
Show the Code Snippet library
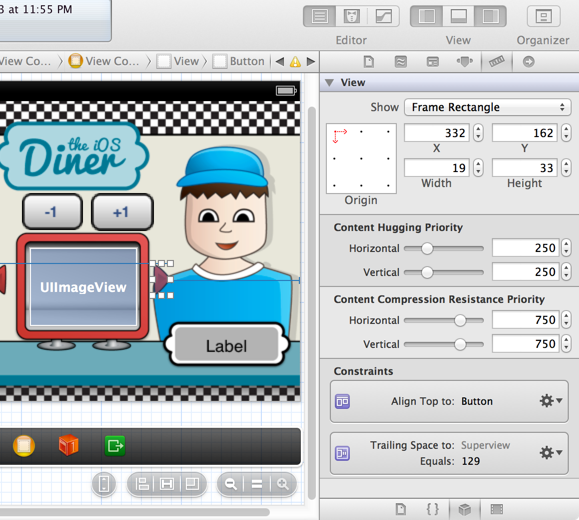[433, 510]
